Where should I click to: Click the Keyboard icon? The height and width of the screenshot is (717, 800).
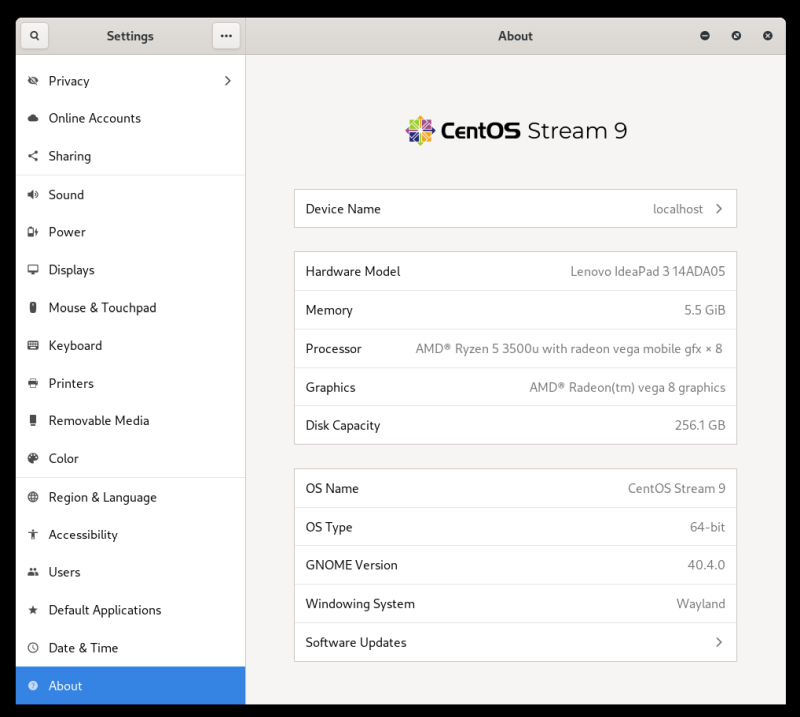coord(33,345)
